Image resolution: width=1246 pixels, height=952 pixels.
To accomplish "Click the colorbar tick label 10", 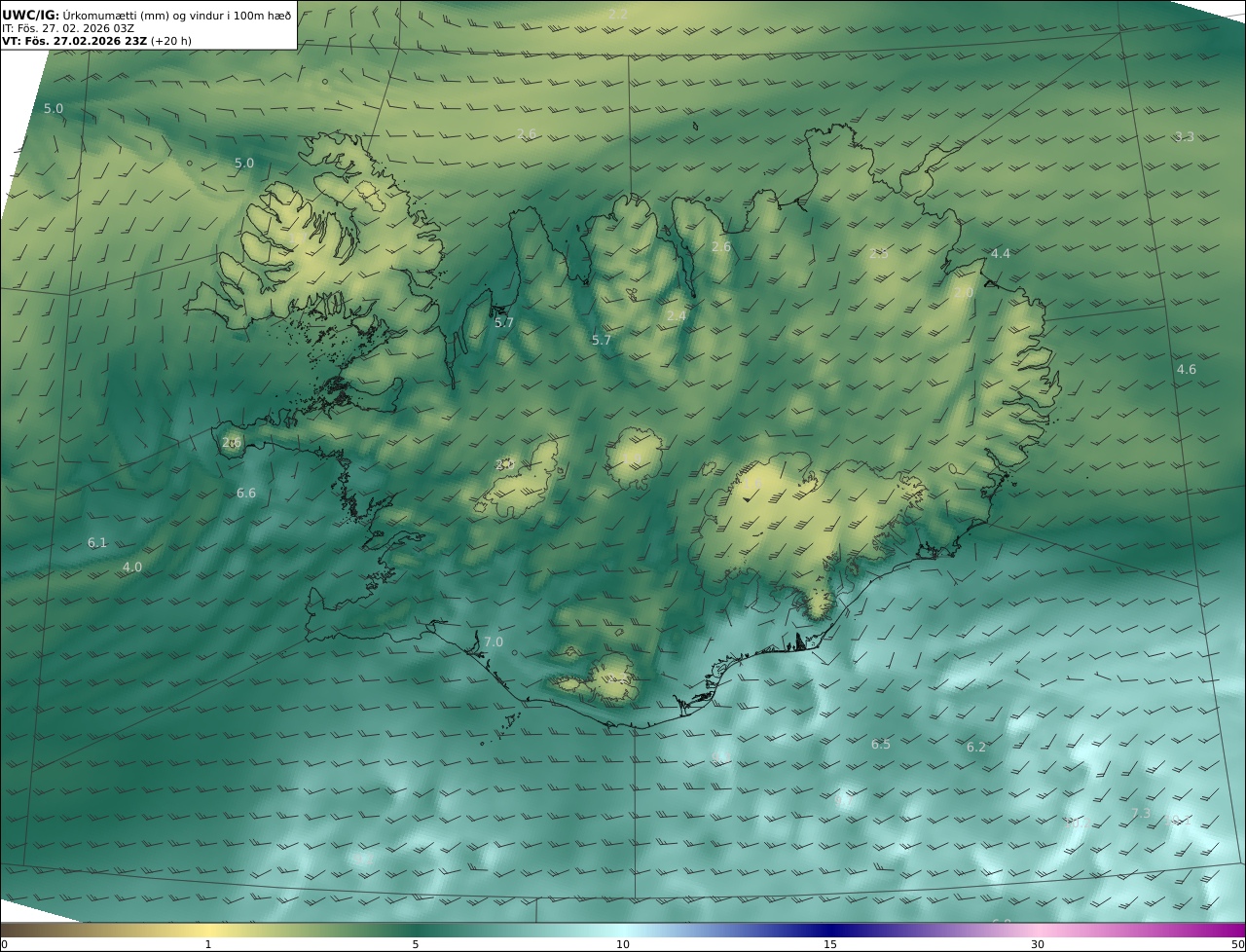I will 623,945.
